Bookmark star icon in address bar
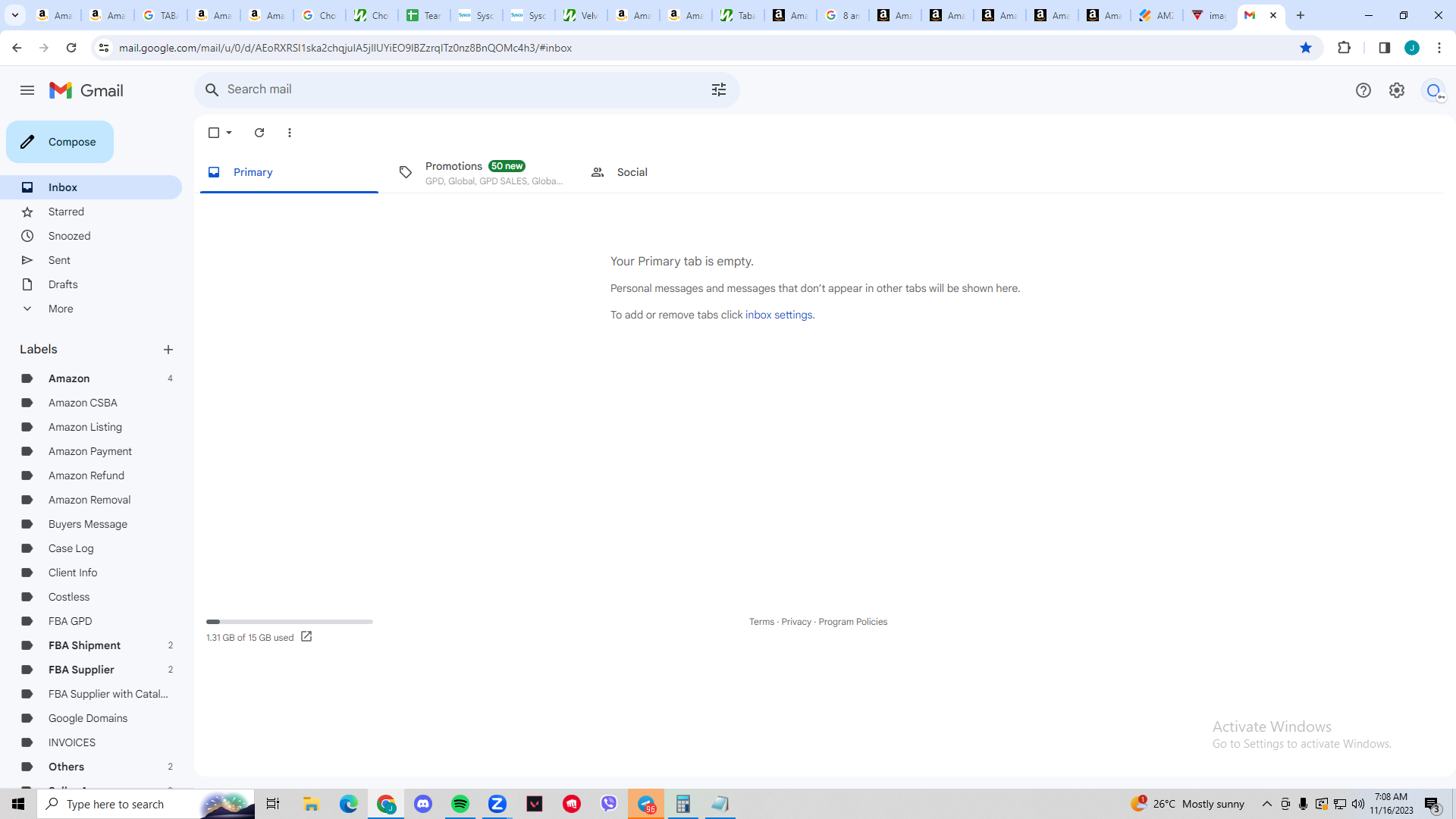This screenshot has height=819, width=1456. (x=1306, y=48)
